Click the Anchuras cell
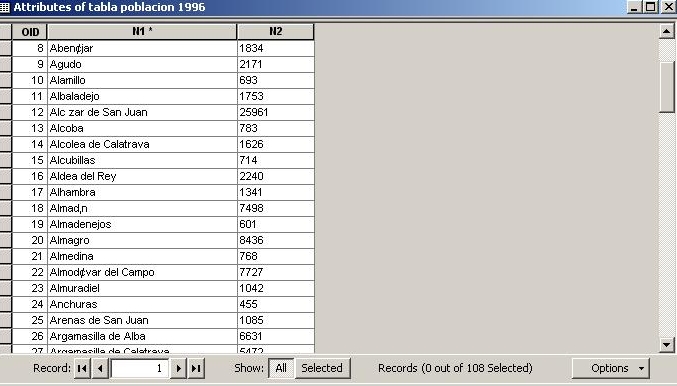Viewport: 677px width, 386px height. pos(142,304)
